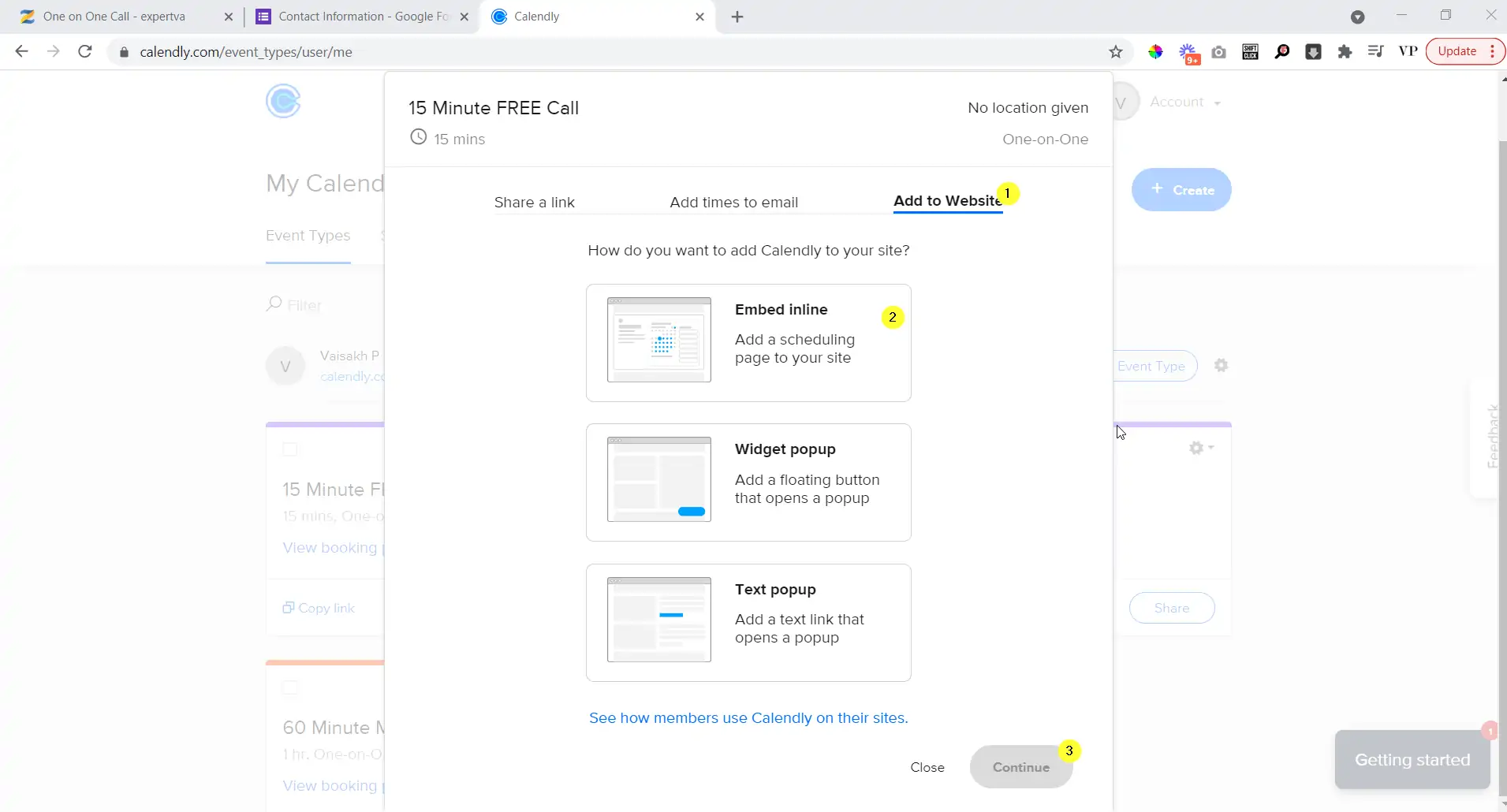Open the extensions puzzle piece menu
This screenshot has width=1507, height=812.
[1345, 52]
